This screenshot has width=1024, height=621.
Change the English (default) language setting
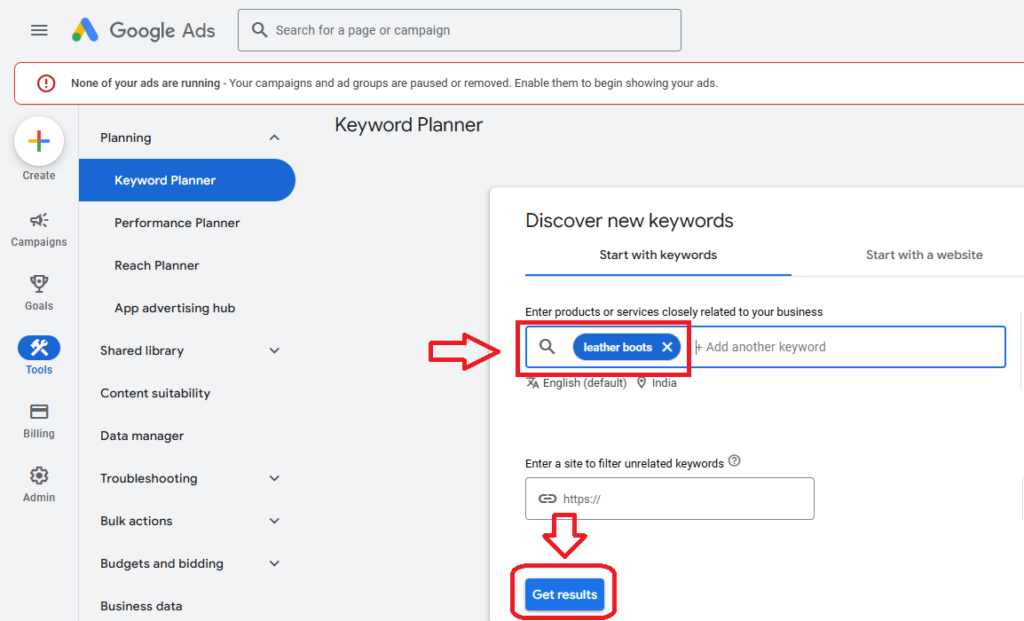[577, 383]
